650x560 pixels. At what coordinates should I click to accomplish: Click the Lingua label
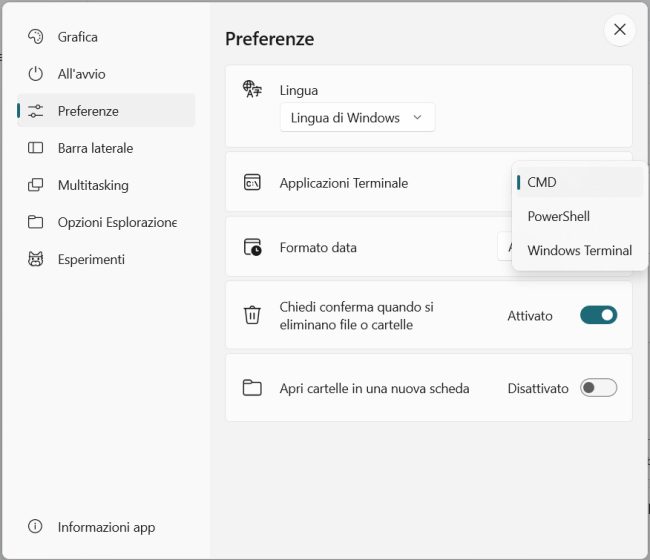pyautogui.click(x=298, y=90)
